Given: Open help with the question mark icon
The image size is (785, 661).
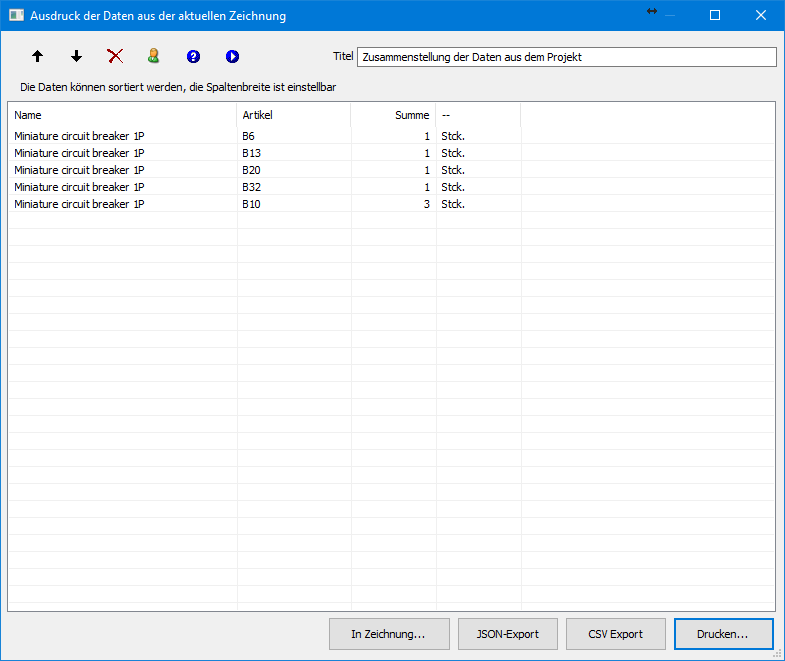Looking at the screenshot, I should [x=193, y=57].
